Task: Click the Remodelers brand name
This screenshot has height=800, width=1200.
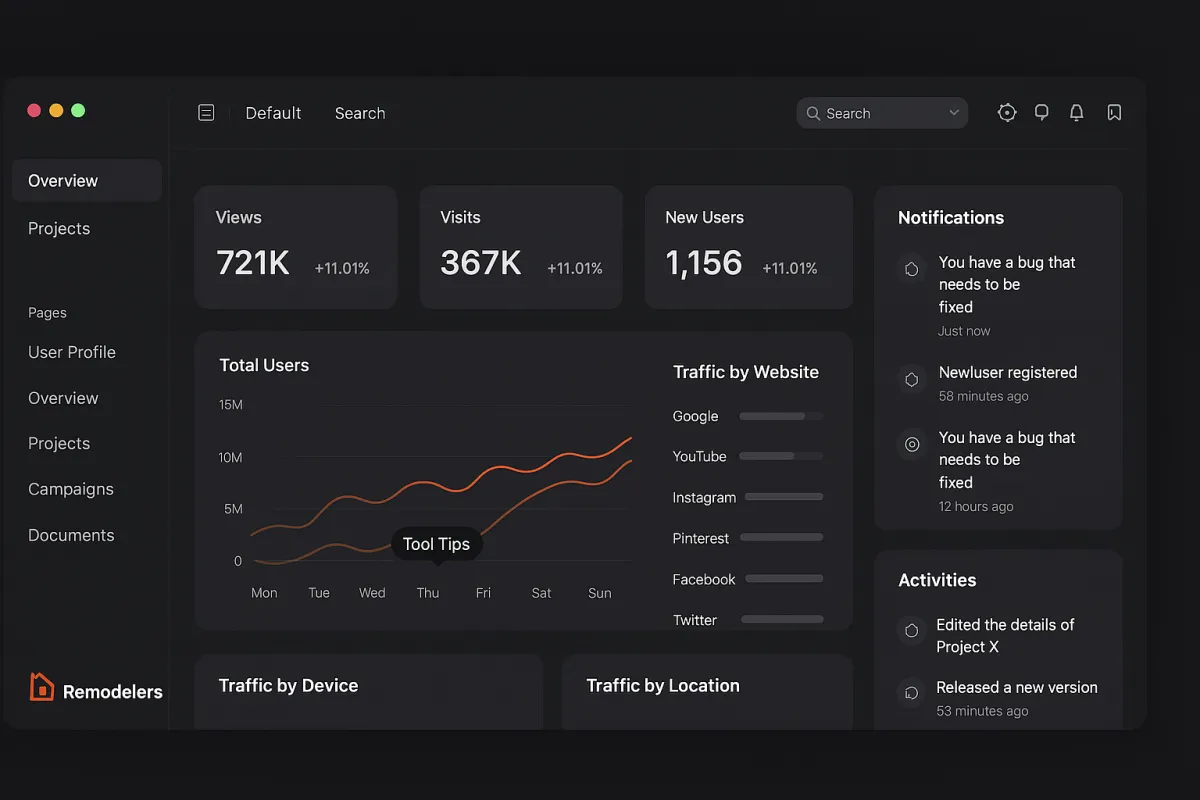Action: [113, 692]
